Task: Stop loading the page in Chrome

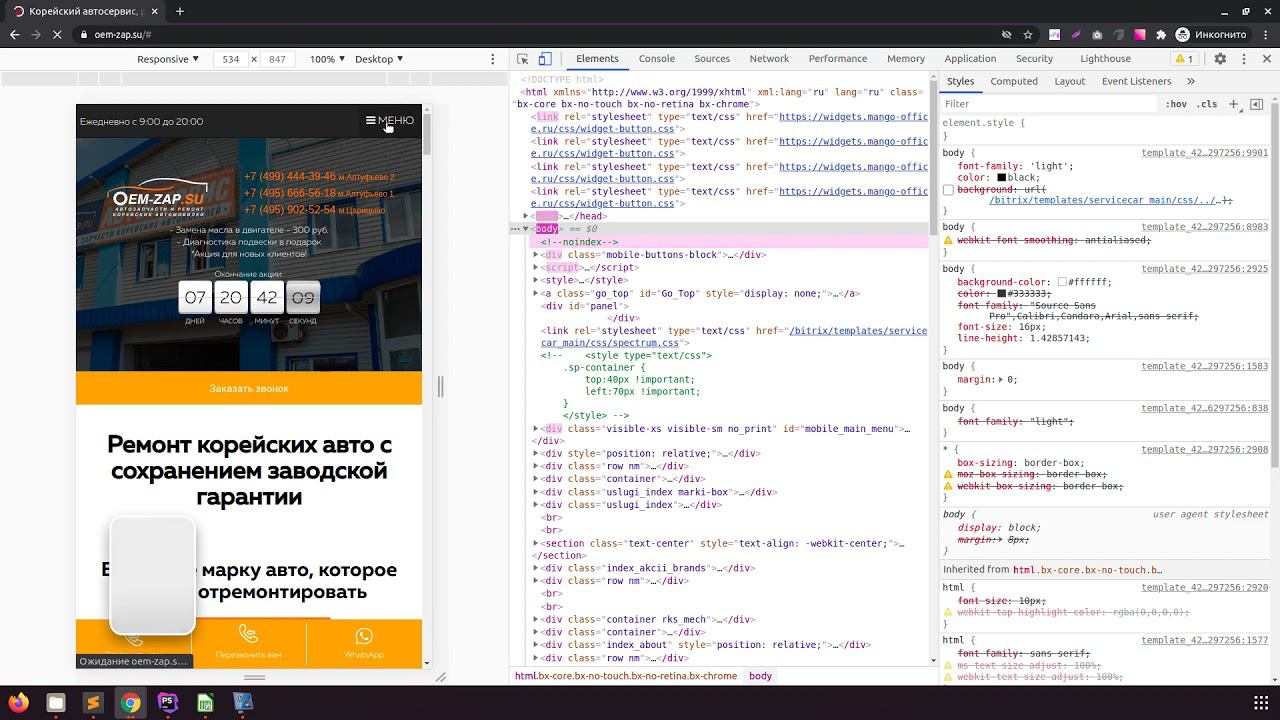Action: (x=58, y=34)
